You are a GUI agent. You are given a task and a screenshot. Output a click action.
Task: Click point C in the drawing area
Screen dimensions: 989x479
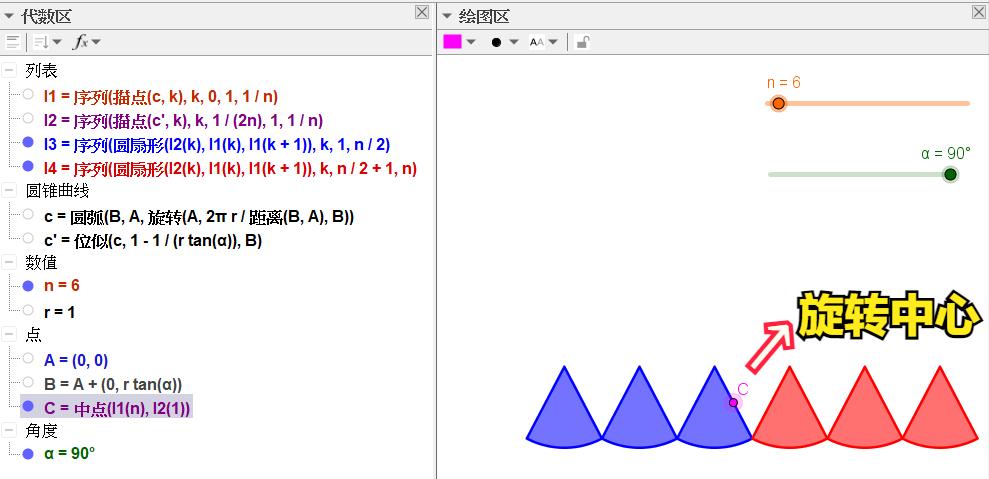(733, 402)
